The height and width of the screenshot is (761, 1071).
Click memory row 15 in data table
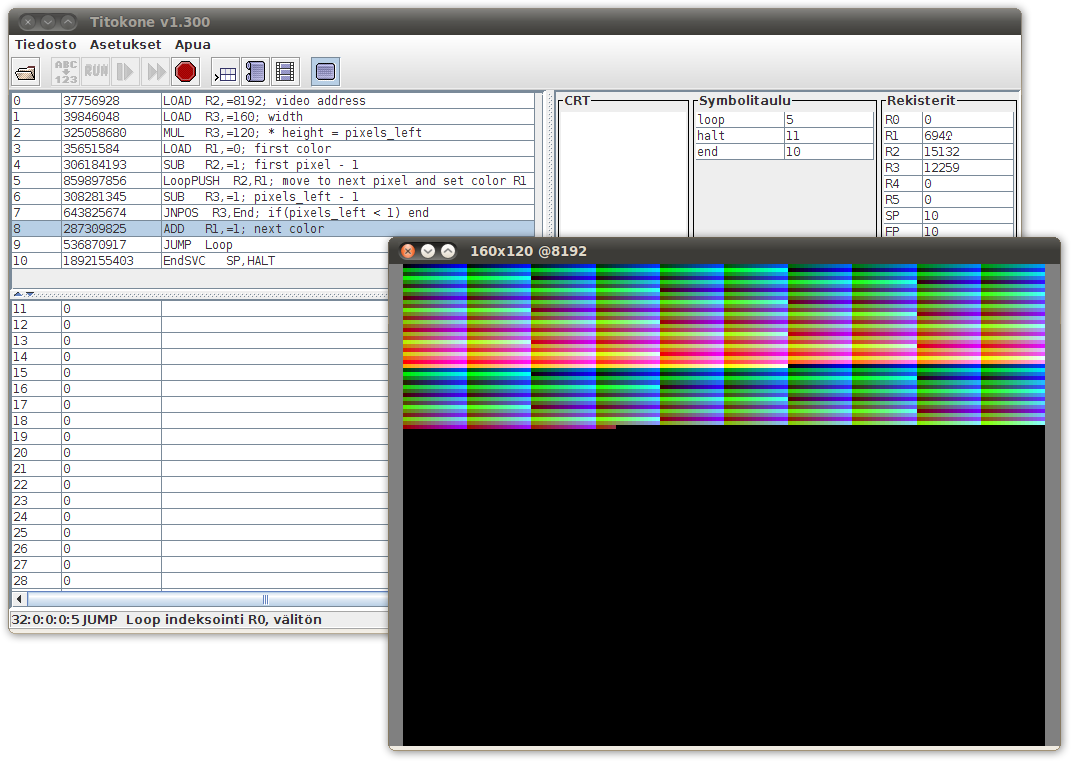[199, 372]
